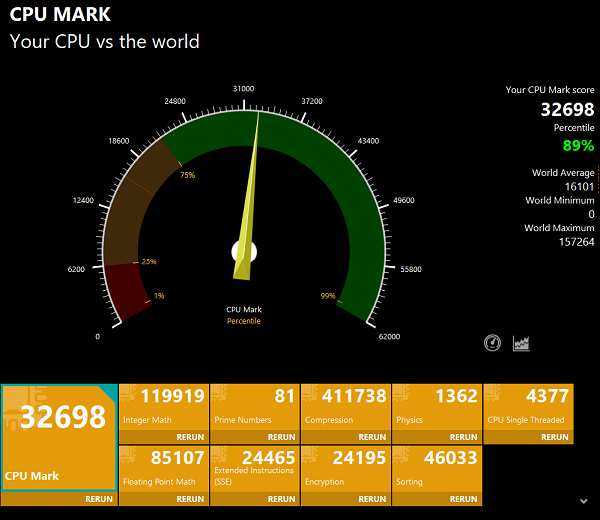Click the yellow gauge needle
600x520 pixels.
click(247, 214)
